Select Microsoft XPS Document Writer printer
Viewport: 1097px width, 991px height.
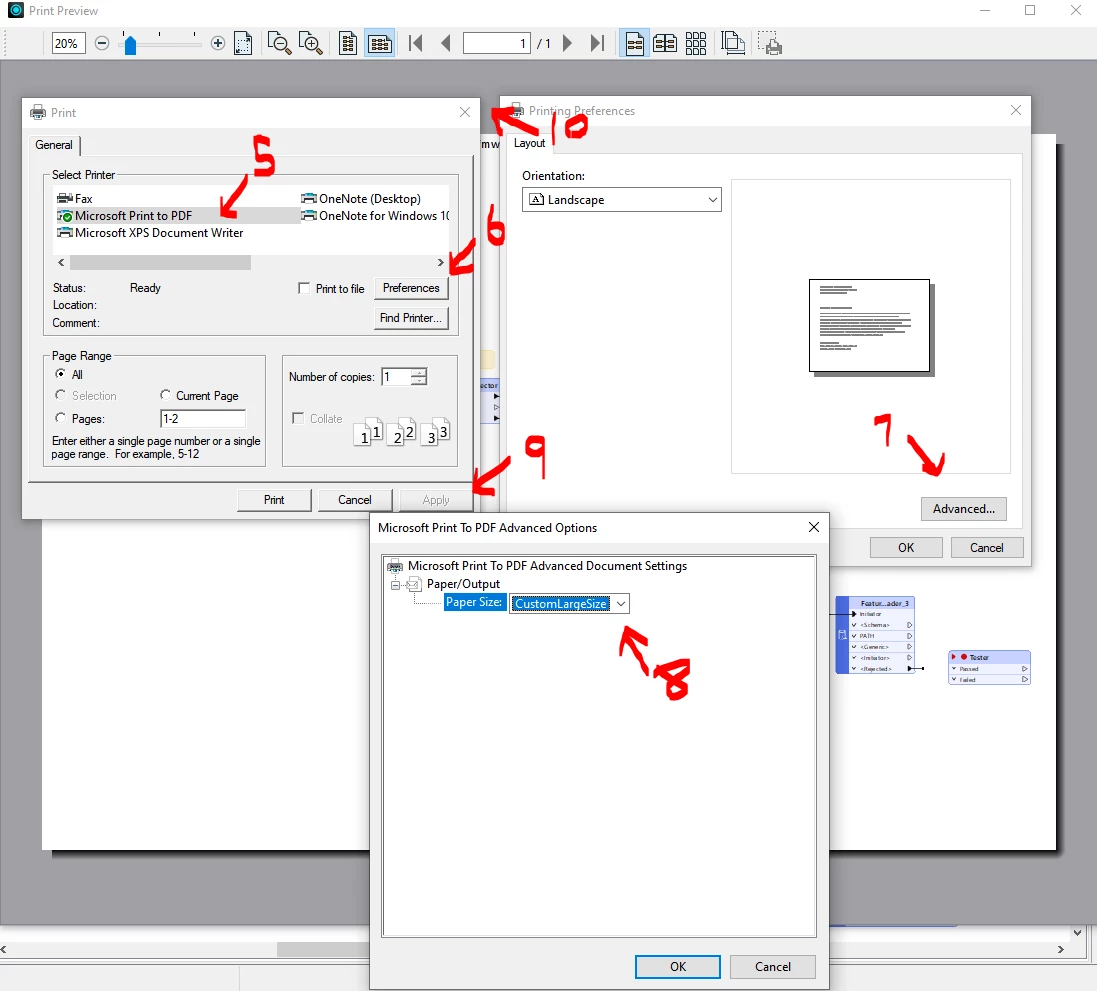pyautogui.click(x=150, y=233)
